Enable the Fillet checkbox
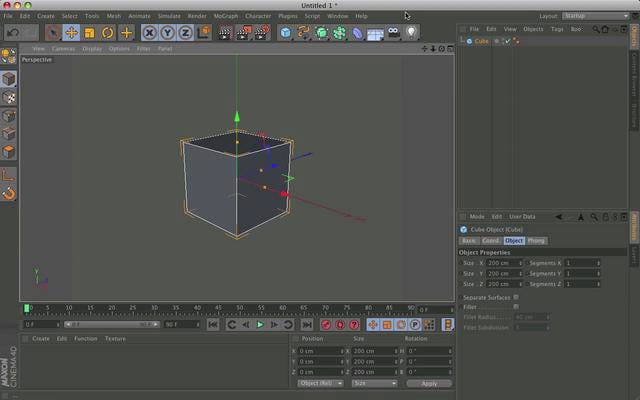 coord(516,306)
